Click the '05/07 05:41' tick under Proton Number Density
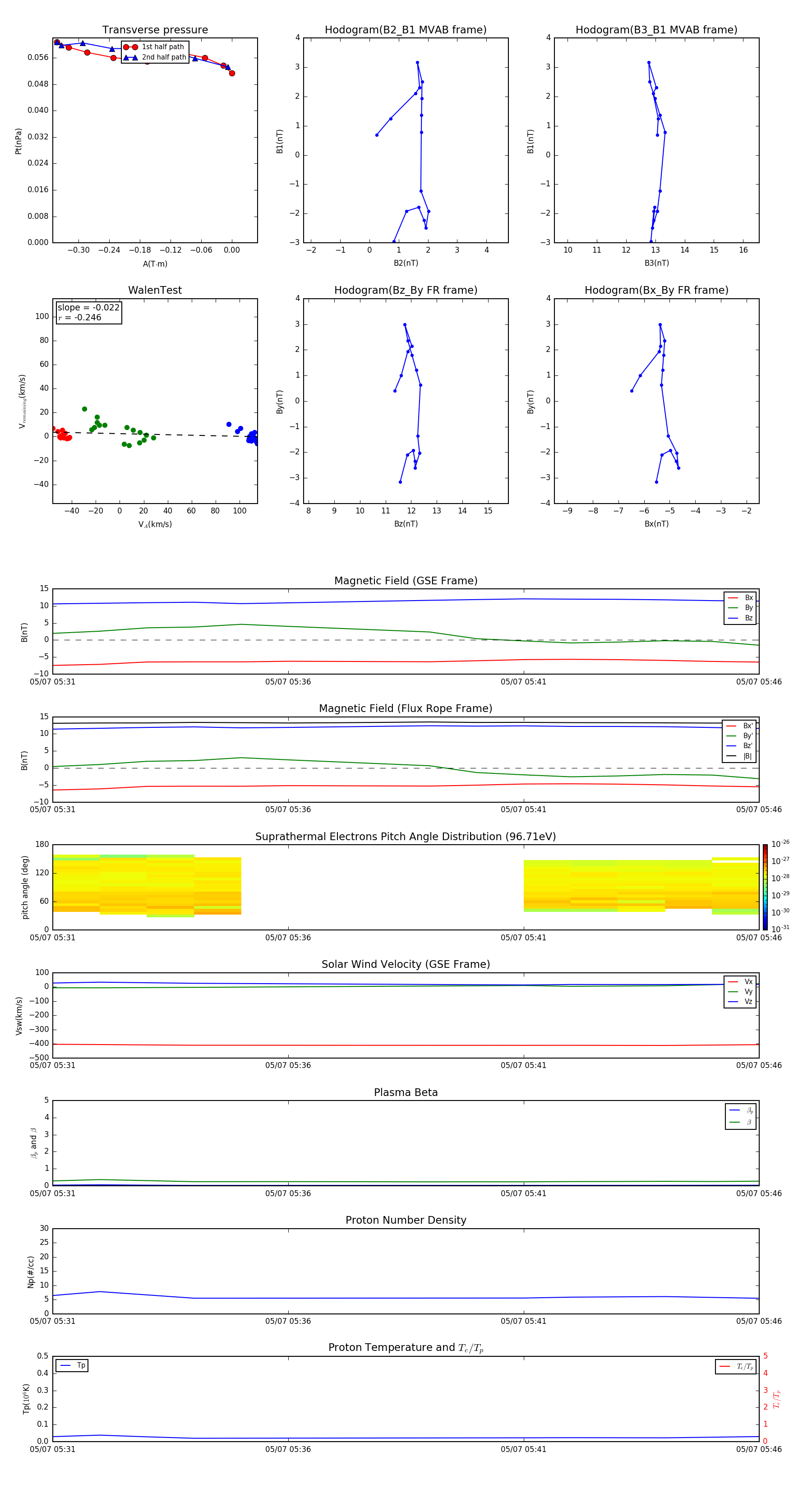The height and width of the screenshot is (1489, 812). [524, 1321]
